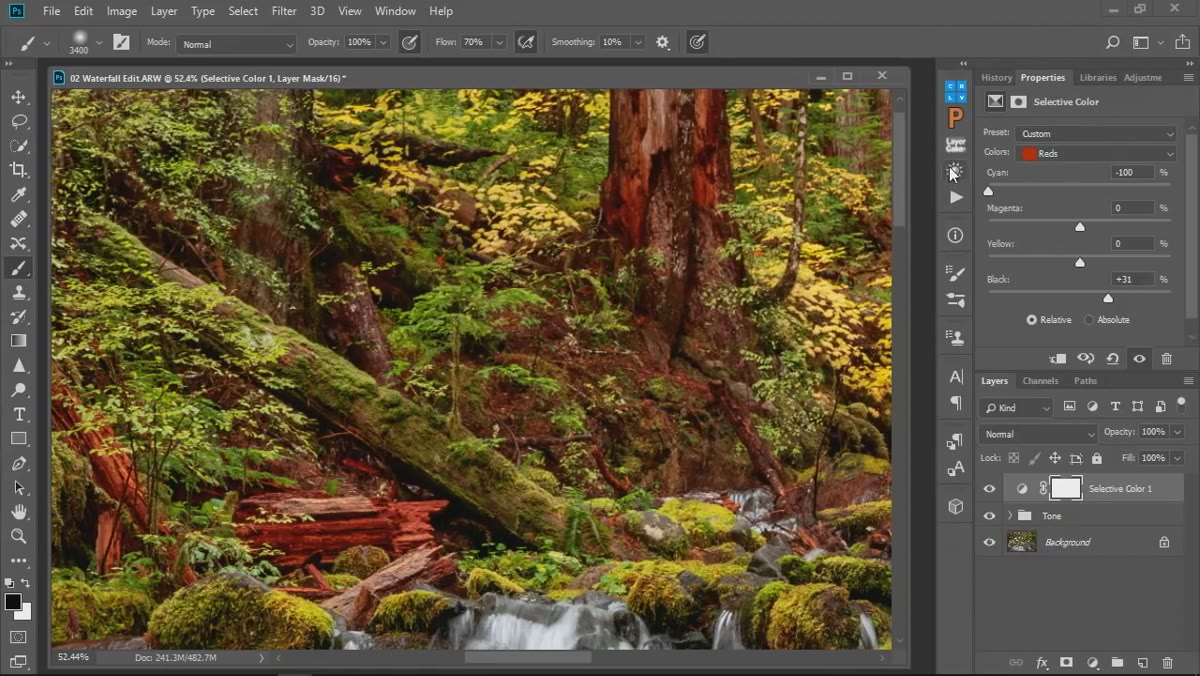Open smoothing options gear
The image size is (1200, 676).
pyautogui.click(x=662, y=42)
